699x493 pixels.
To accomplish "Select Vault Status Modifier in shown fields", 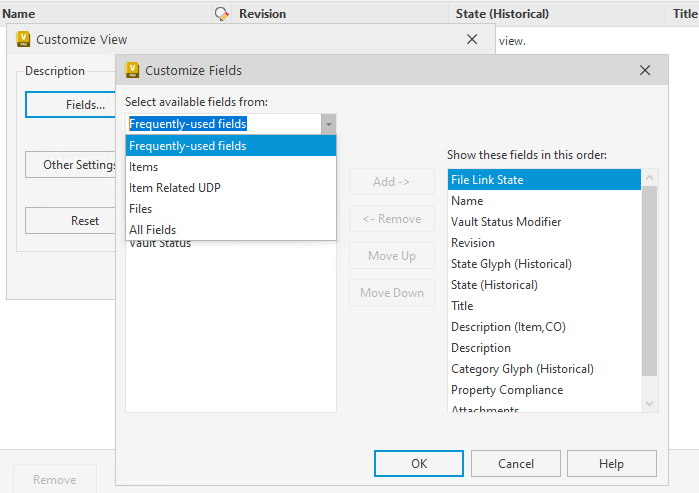I will pyautogui.click(x=506, y=222).
